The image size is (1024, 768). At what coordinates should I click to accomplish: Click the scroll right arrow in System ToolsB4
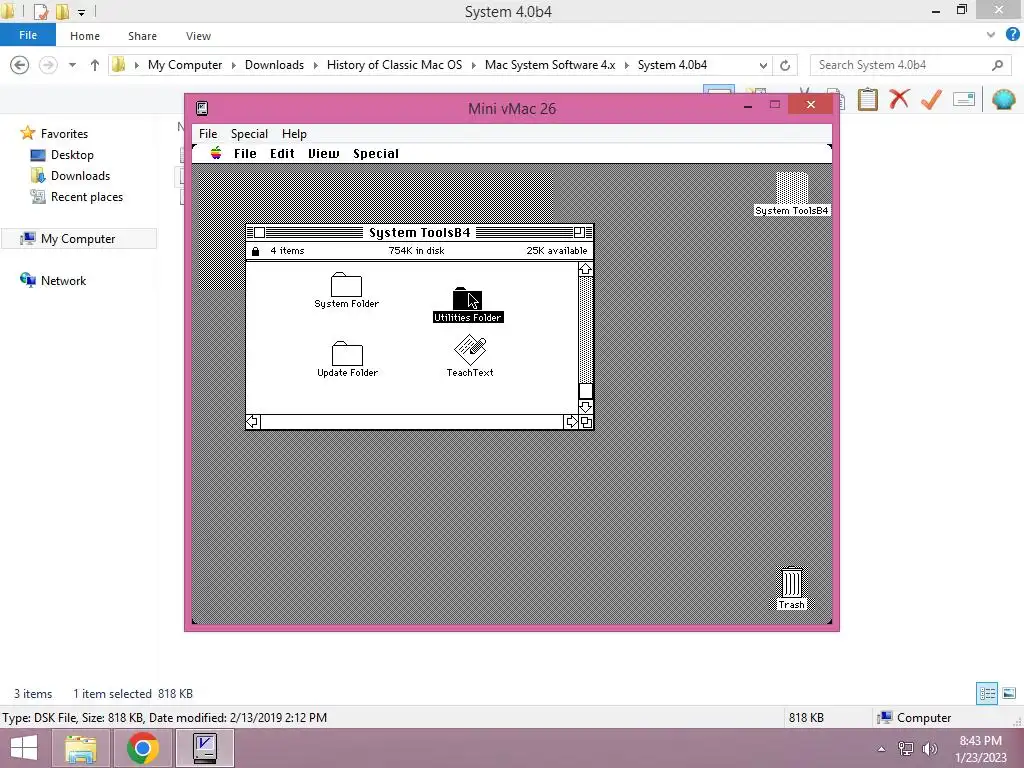(571, 422)
